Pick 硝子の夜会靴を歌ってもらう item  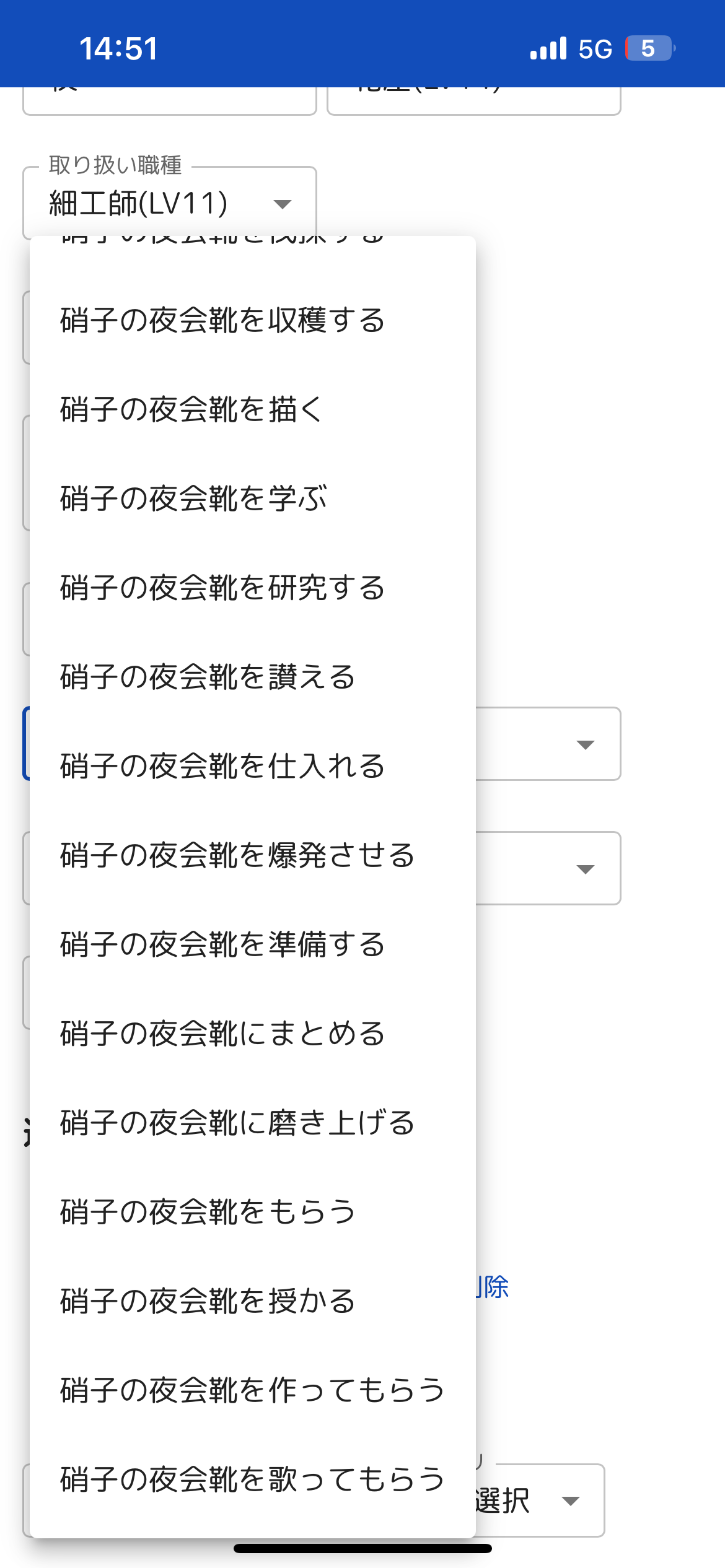click(253, 1480)
